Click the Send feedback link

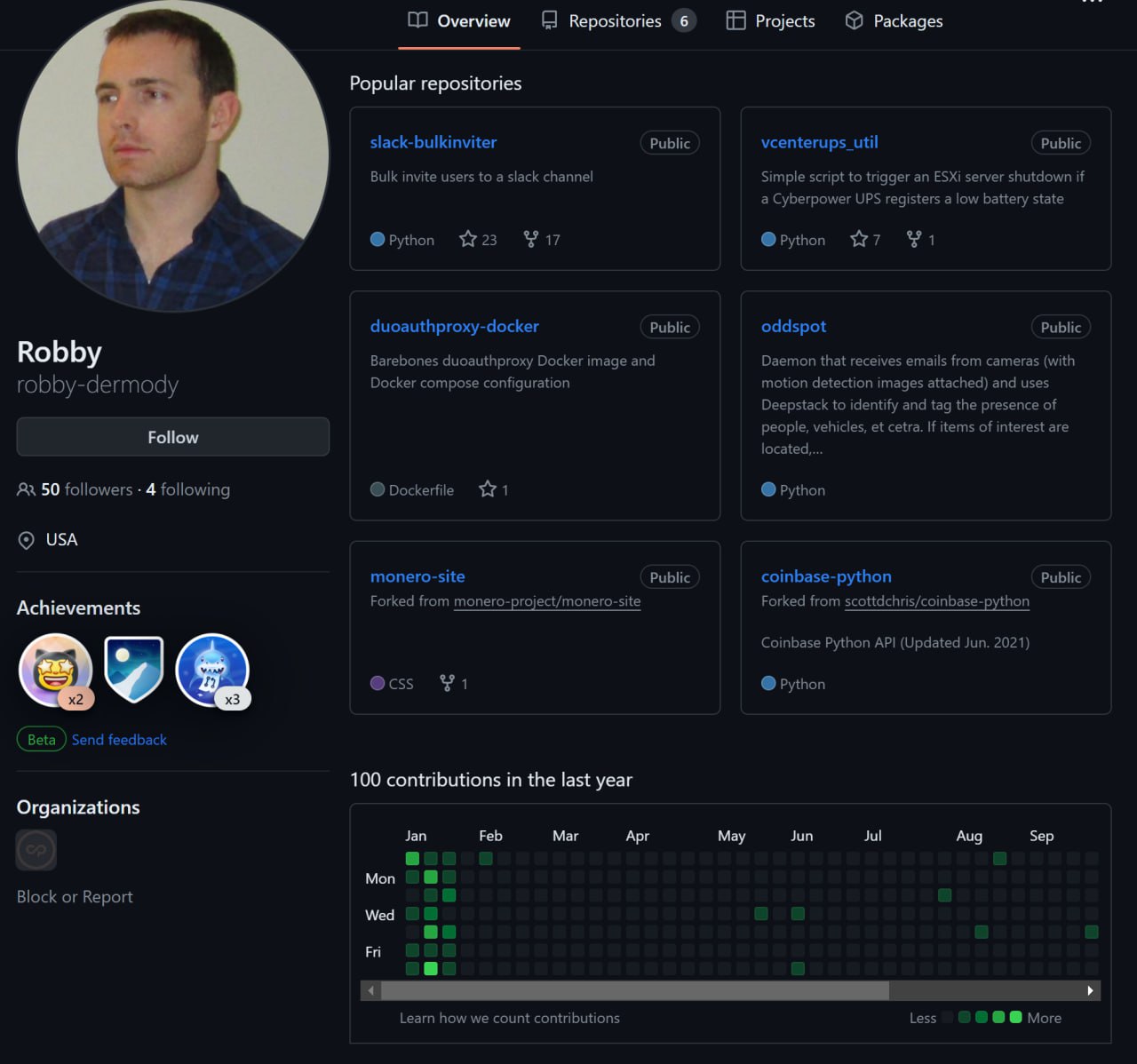tap(119, 740)
